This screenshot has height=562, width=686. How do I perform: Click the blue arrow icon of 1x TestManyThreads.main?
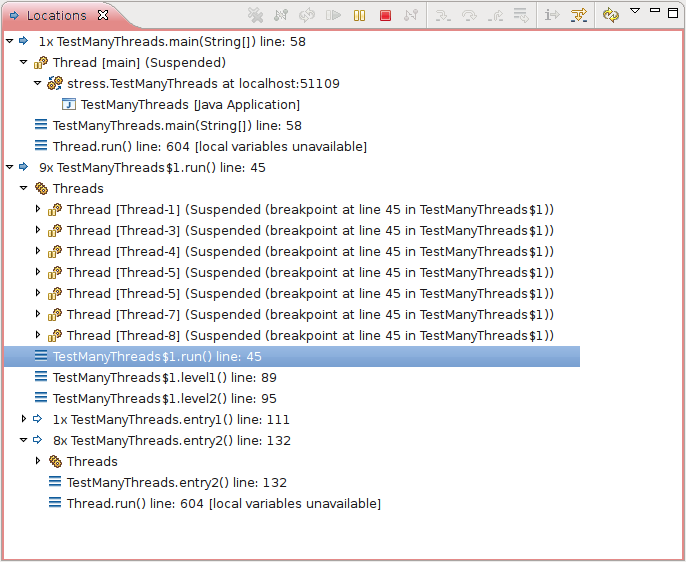point(24,41)
